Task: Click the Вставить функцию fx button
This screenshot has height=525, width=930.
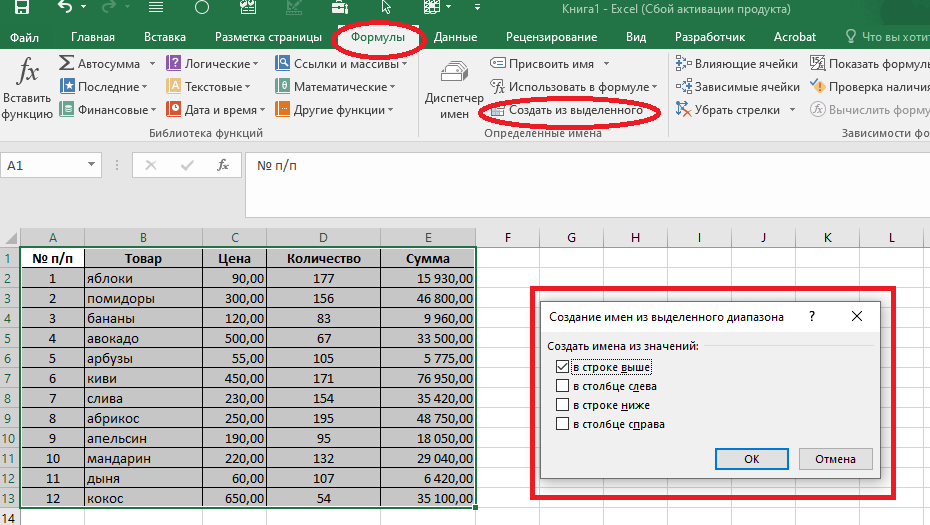Action: coord(27,88)
